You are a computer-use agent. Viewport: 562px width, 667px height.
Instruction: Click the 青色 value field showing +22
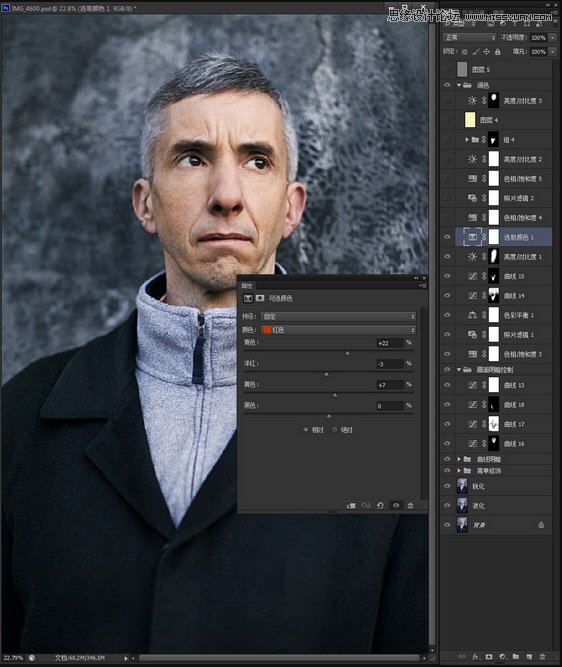[390, 343]
